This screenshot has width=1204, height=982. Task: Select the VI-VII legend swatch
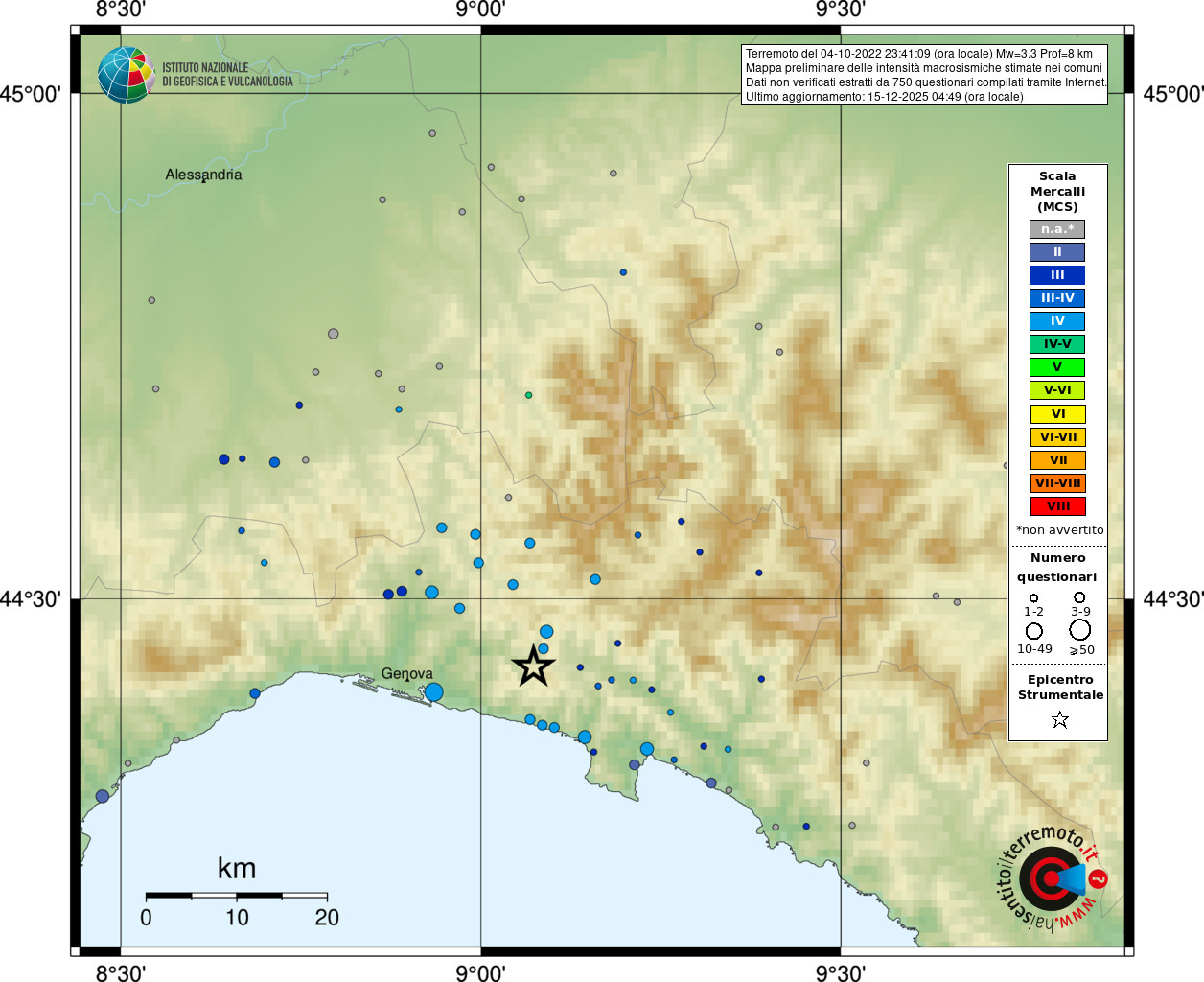click(1057, 437)
